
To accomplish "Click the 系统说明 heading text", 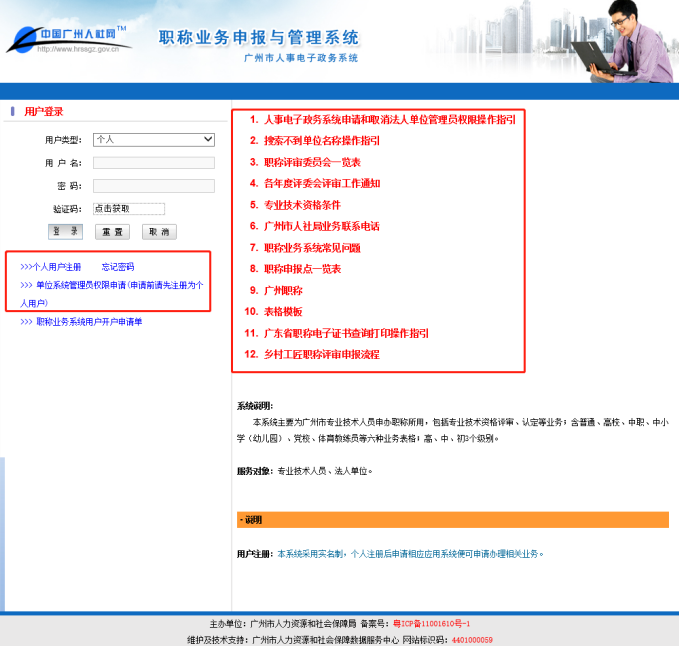I will tap(255, 406).
